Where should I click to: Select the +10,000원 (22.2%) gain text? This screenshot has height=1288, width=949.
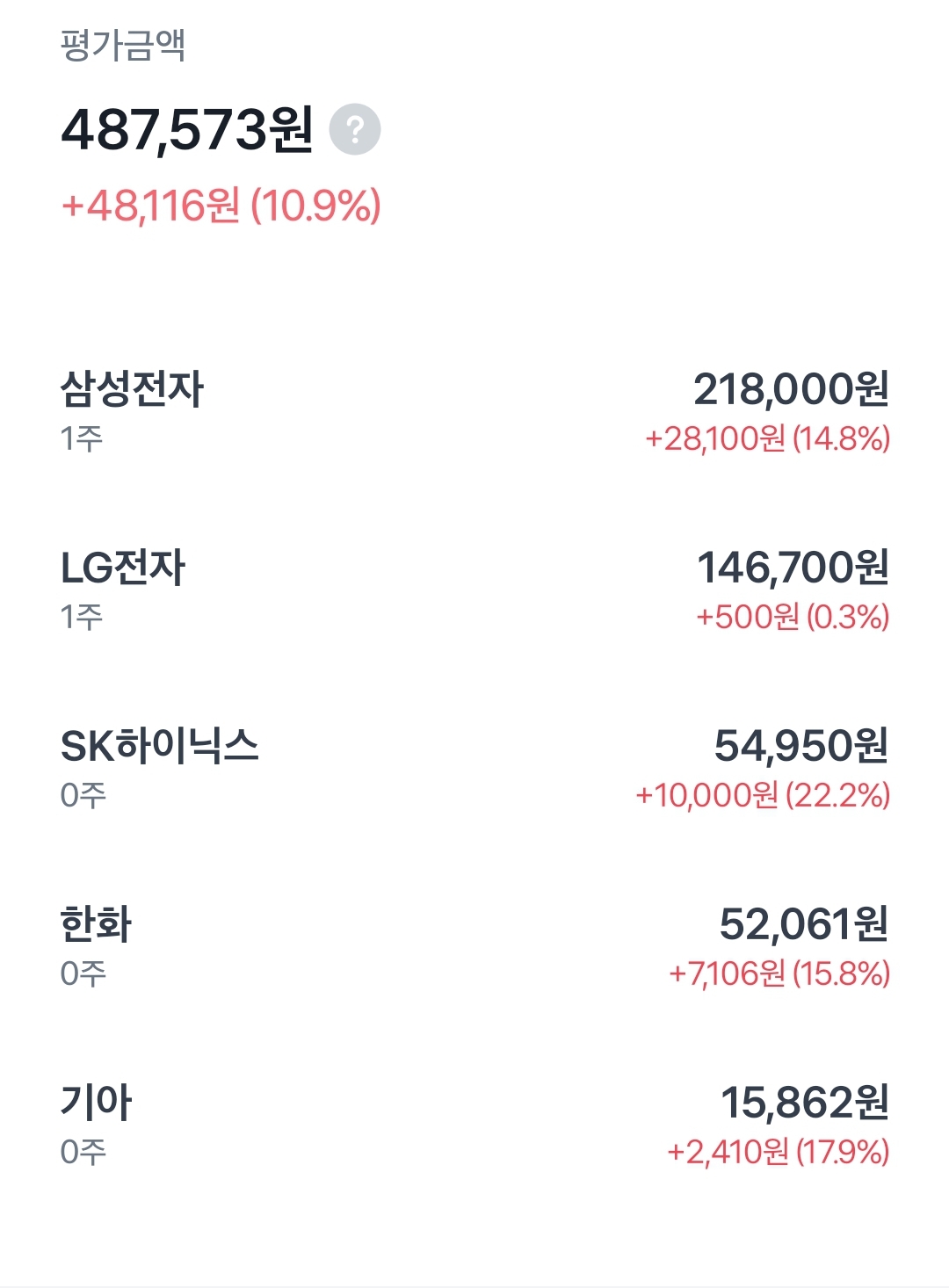click(762, 795)
